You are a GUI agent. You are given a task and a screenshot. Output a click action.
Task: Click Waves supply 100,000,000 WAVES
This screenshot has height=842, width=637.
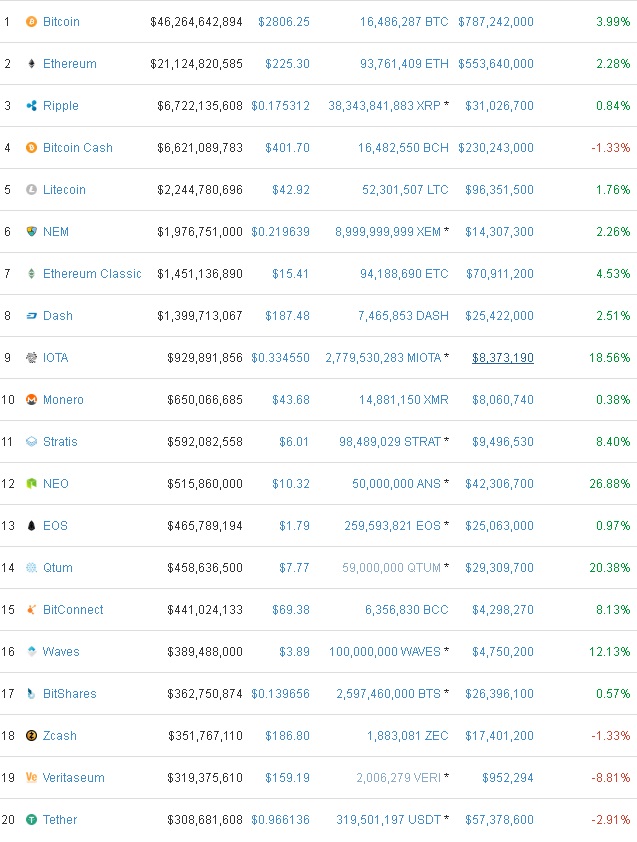385,651
